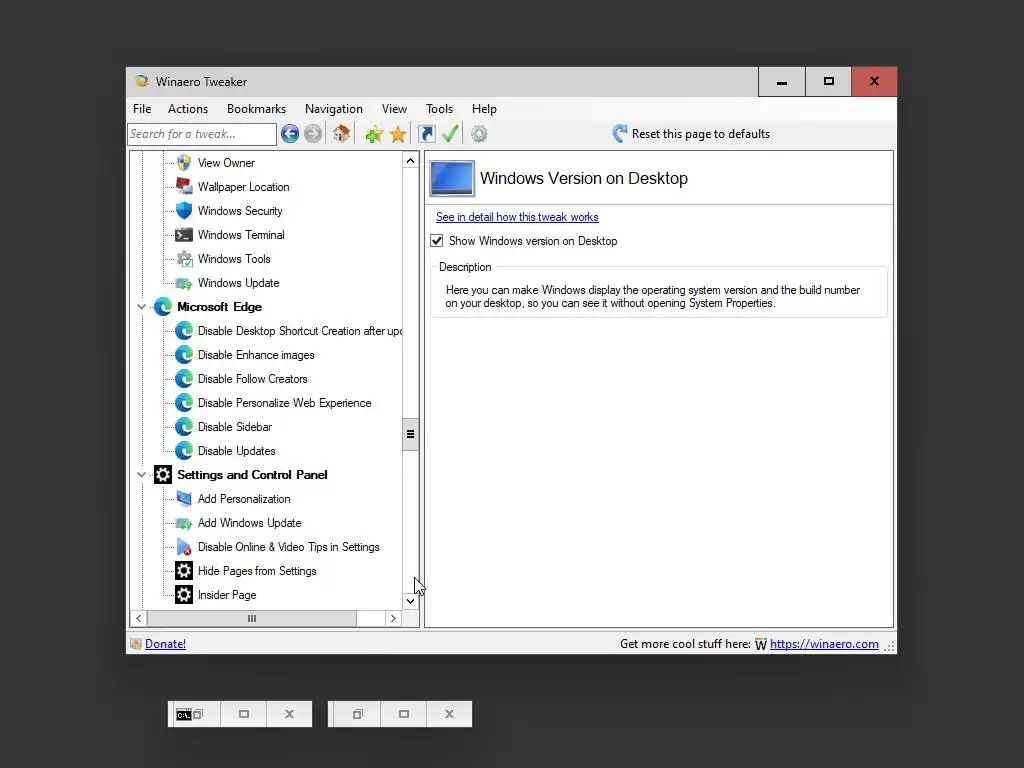Screen dimensions: 1024x768
Task: Click the Add Personalization monitor icon
Action: pos(184,499)
